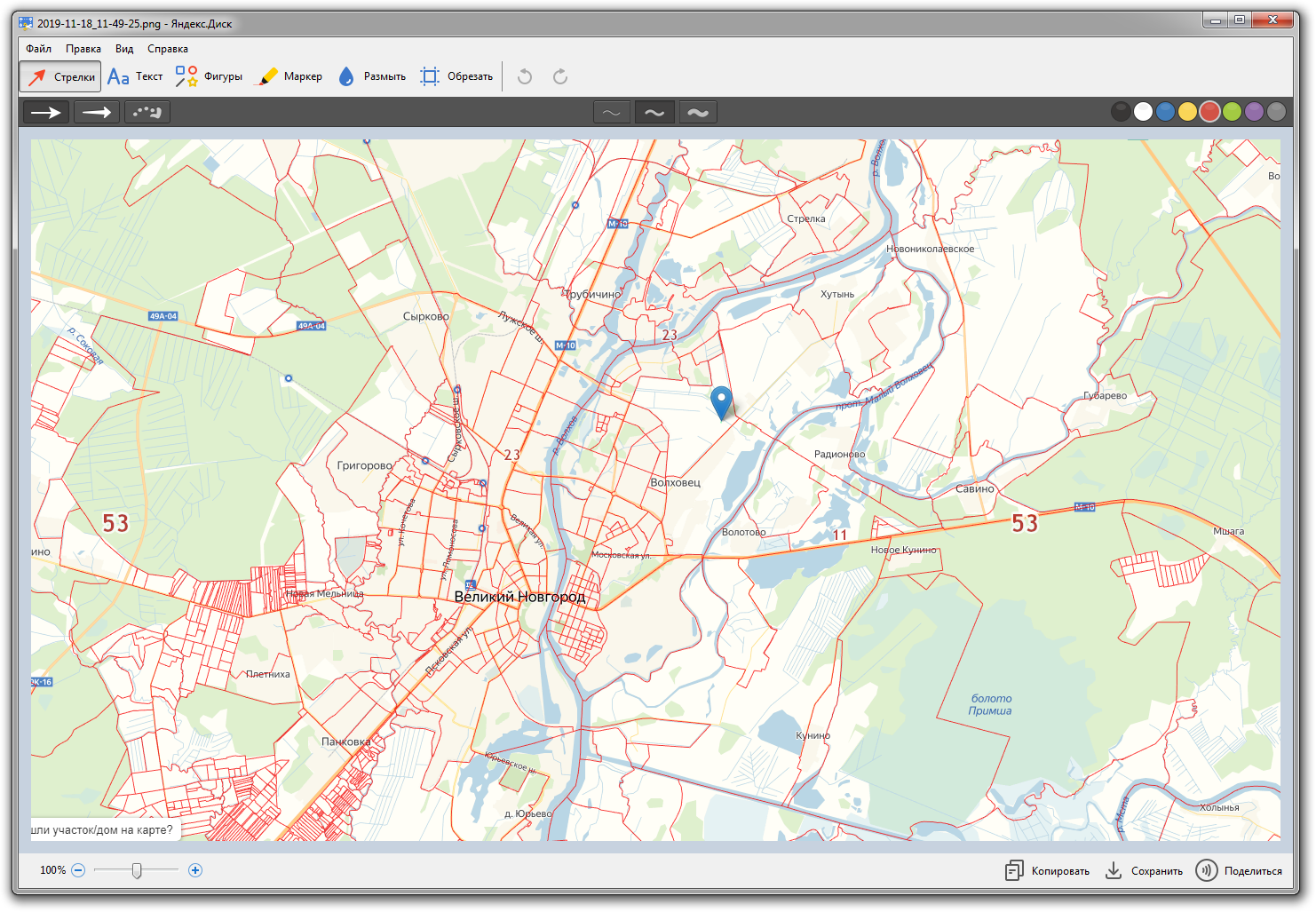The height and width of the screenshot is (912, 1316).
Task: Open the Файл menu
Action: point(38,49)
